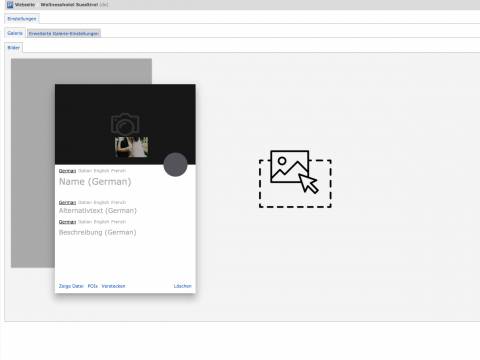Select English language above the Alternativtext field

tap(101, 202)
